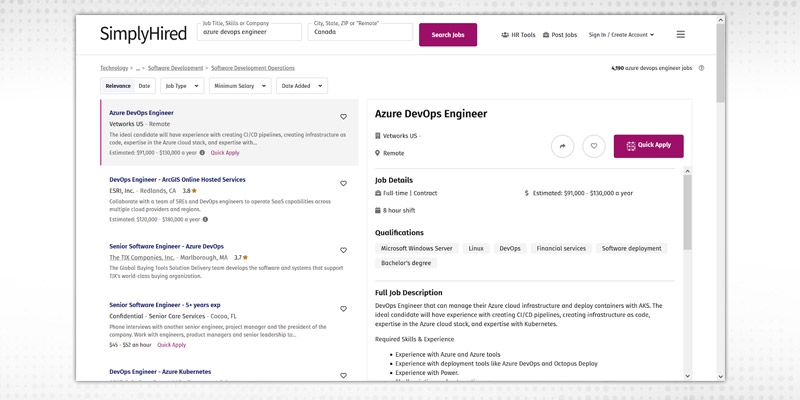Switch sorting to Date
This screenshot has width=800, height=400.
coord(145,86)
